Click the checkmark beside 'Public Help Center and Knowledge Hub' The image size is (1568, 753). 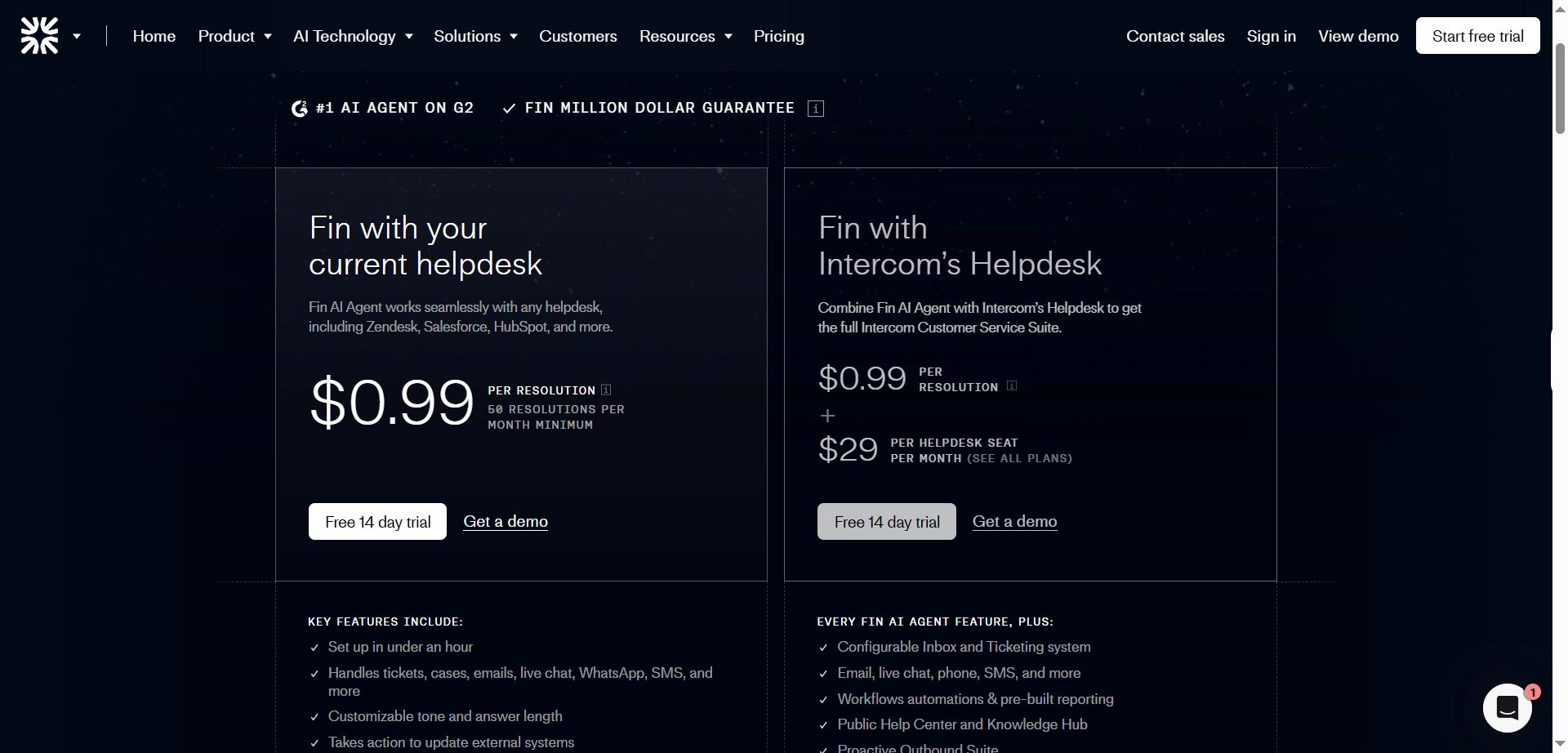point(823,725)
